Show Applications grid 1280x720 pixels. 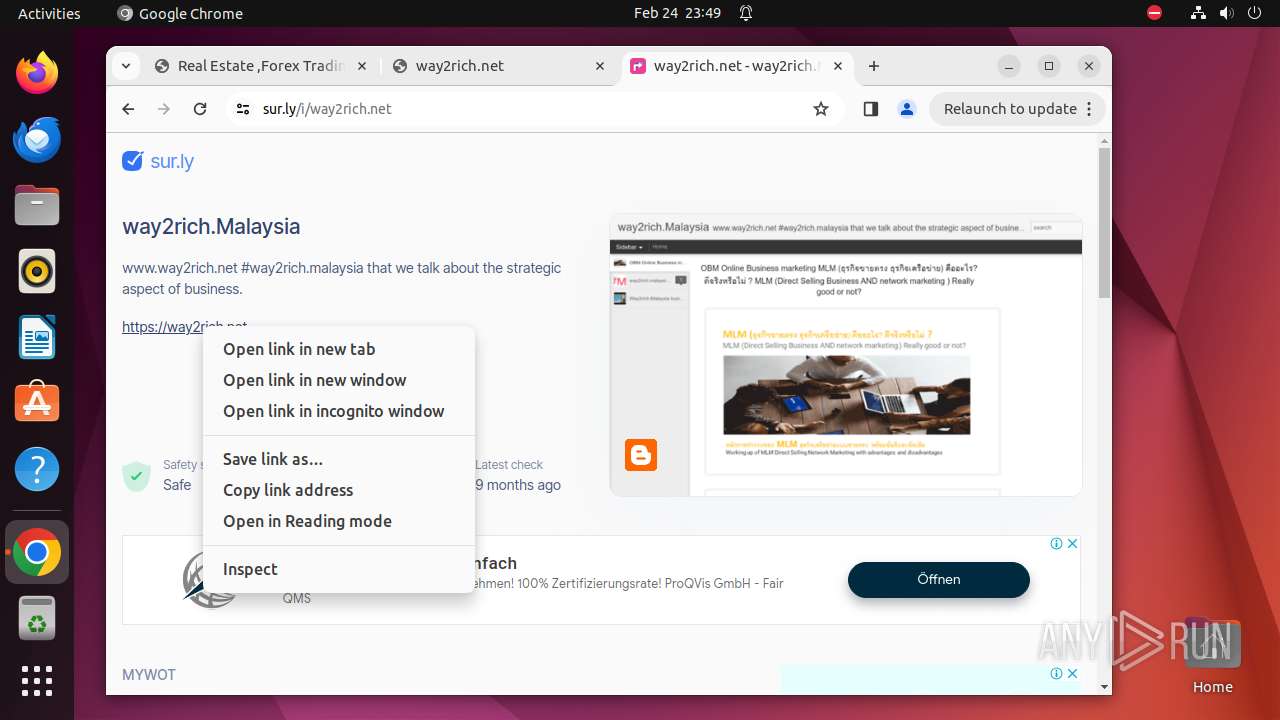37,681
